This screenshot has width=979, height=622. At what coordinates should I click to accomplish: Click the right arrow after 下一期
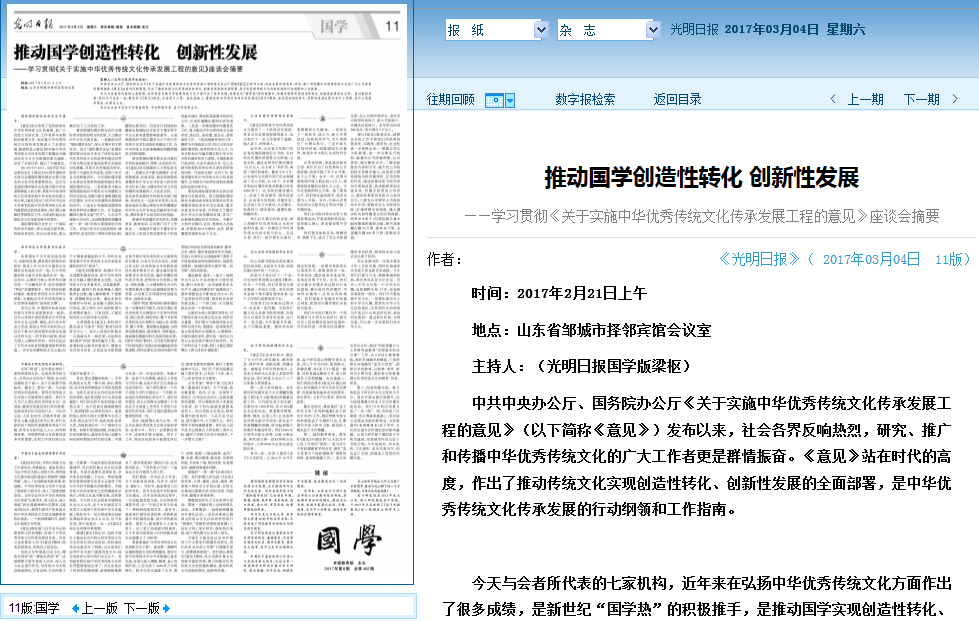[x=955, y=99]
